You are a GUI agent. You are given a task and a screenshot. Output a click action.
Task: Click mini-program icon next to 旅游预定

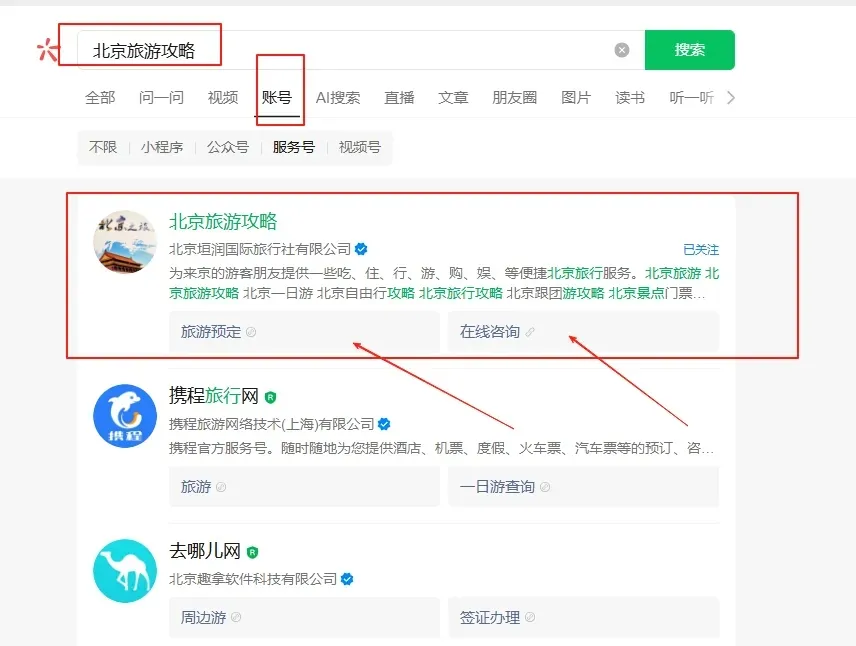[x=251, y=332]
